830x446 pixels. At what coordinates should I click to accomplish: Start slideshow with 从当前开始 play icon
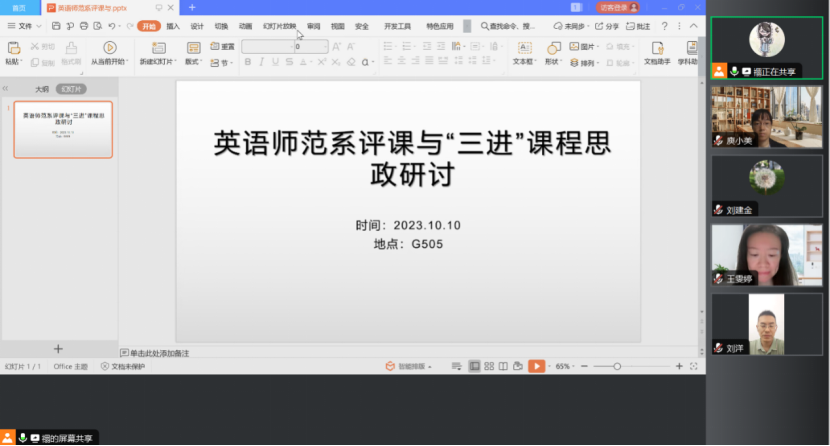point(110,48)
